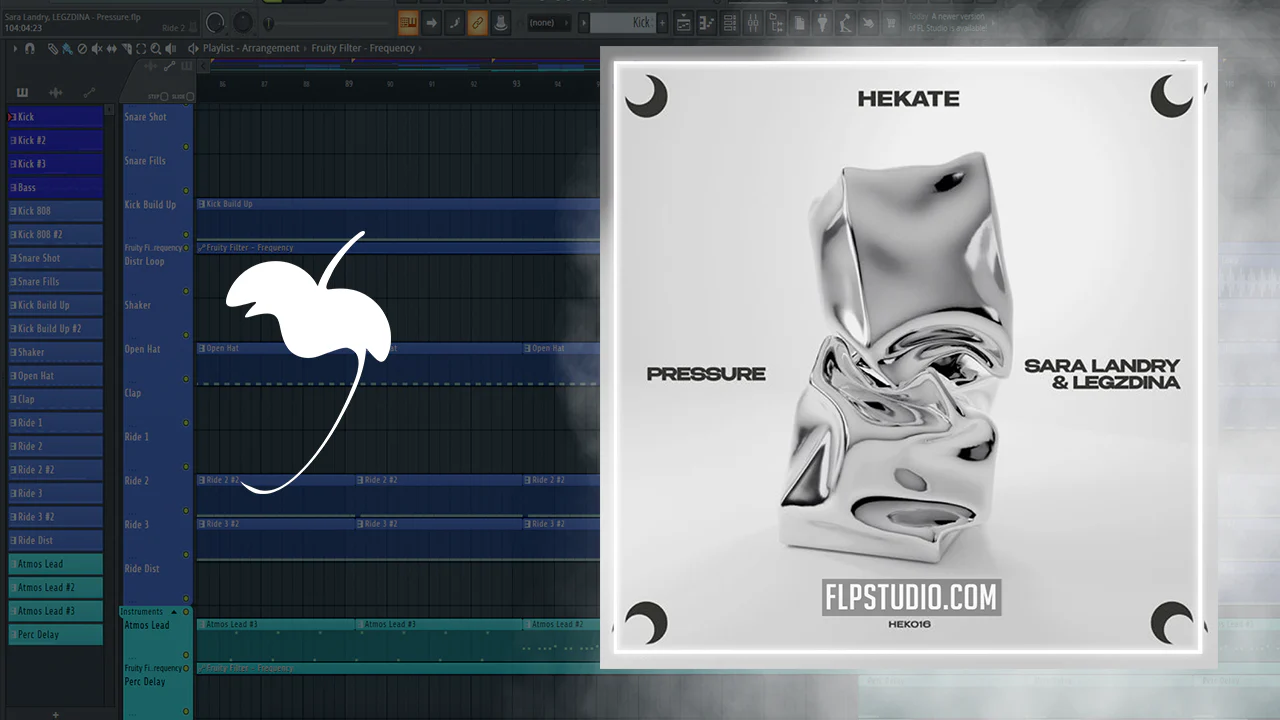Viewport: 1280px width, 720px height.
Task: Mute the Shaker track
Action: tap(186, 335)
